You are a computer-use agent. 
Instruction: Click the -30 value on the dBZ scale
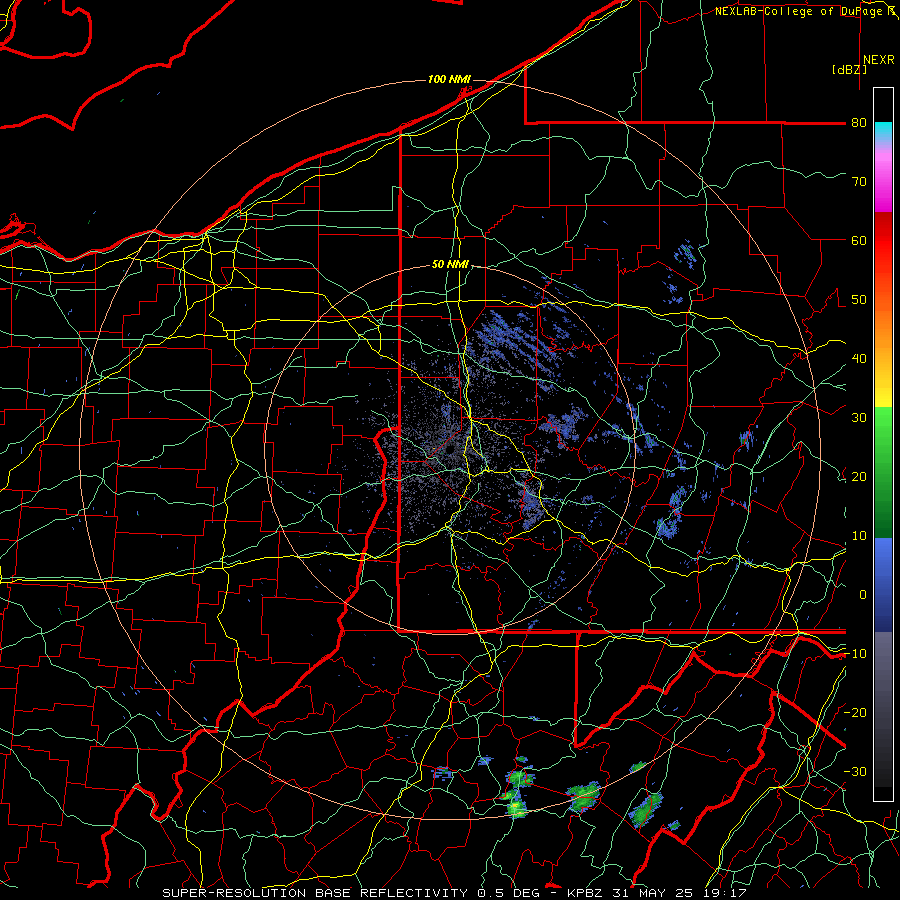click(855, 771)
